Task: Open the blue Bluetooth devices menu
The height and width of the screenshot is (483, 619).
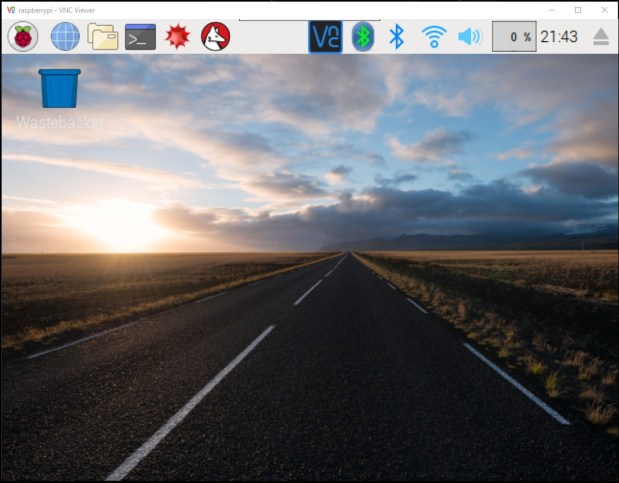Action: pyautogui.click(x=397, y=37)
